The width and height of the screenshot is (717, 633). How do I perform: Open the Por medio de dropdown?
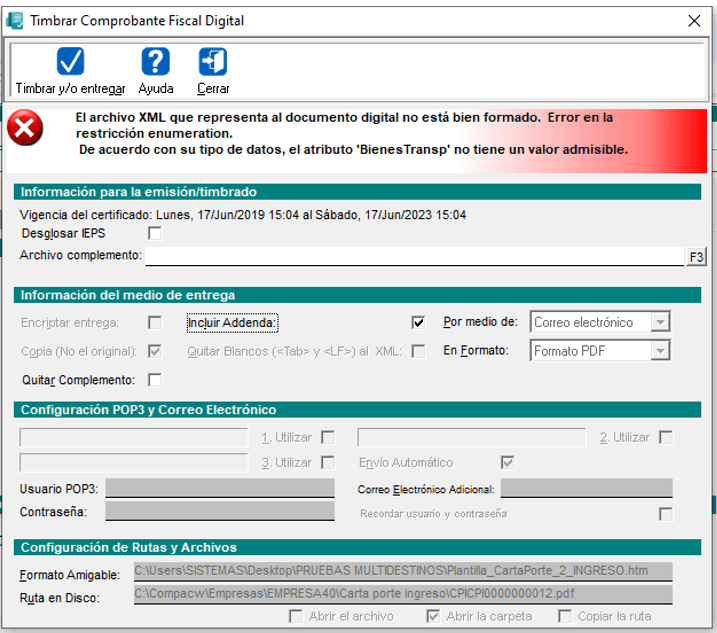click(x=660, y=322)
